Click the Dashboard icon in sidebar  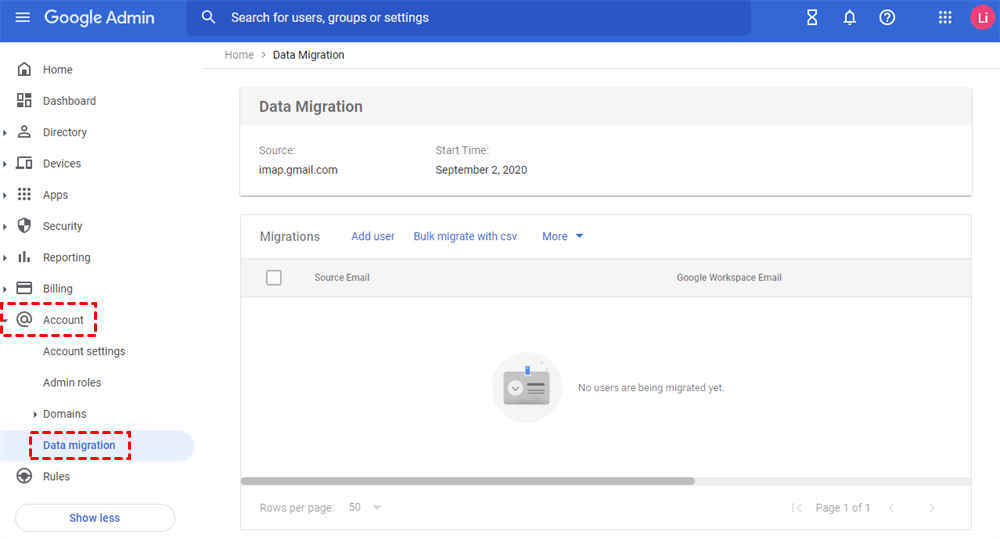click(x=25, y=101)
